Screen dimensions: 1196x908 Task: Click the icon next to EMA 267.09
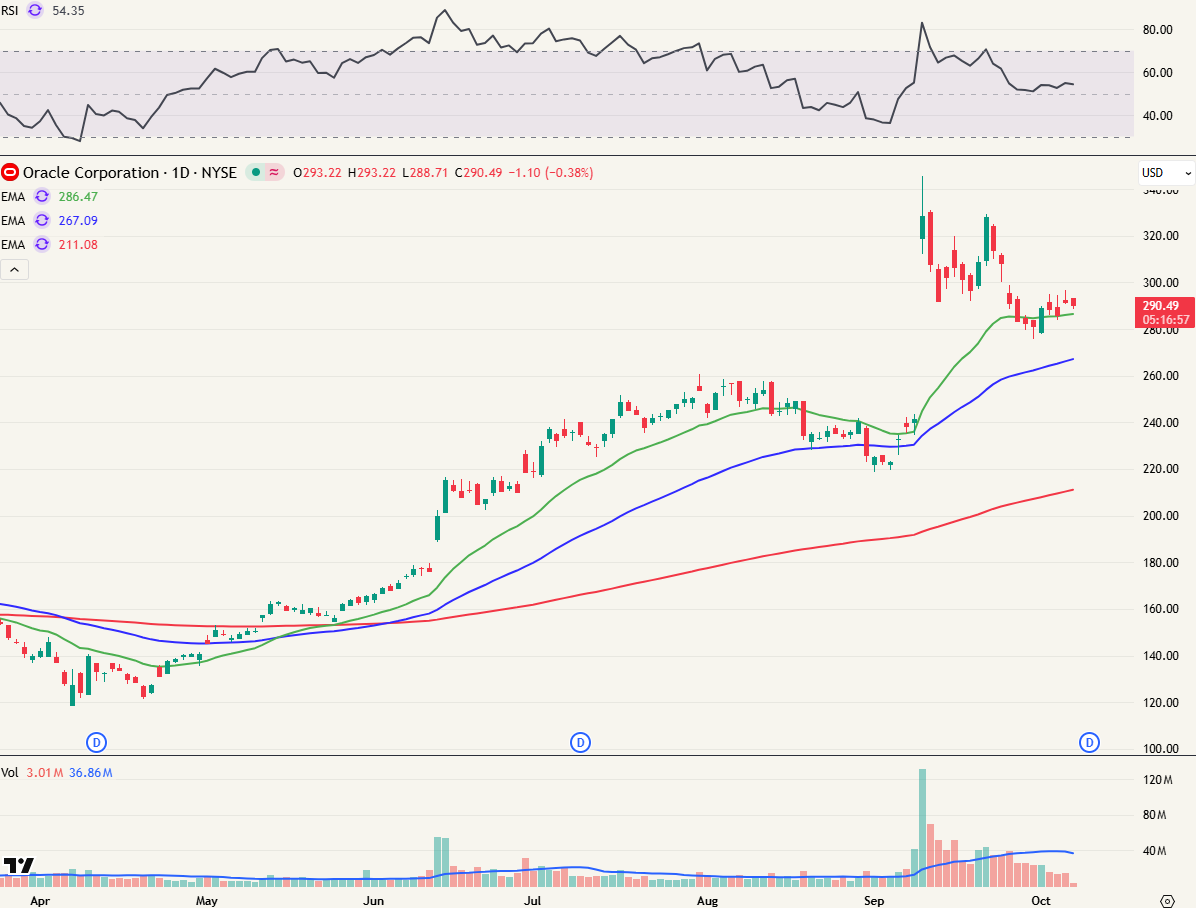click(42, 221)
